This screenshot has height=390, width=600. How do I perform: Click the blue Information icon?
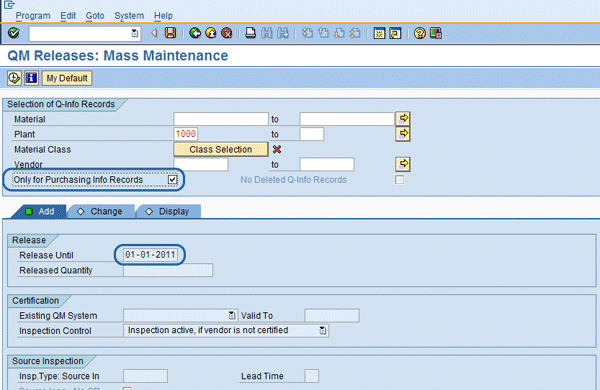pos(31,78)
